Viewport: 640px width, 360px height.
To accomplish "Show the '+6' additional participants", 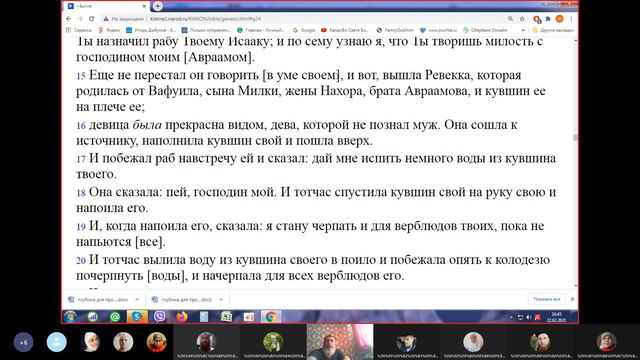I will [x=23, y=342].
